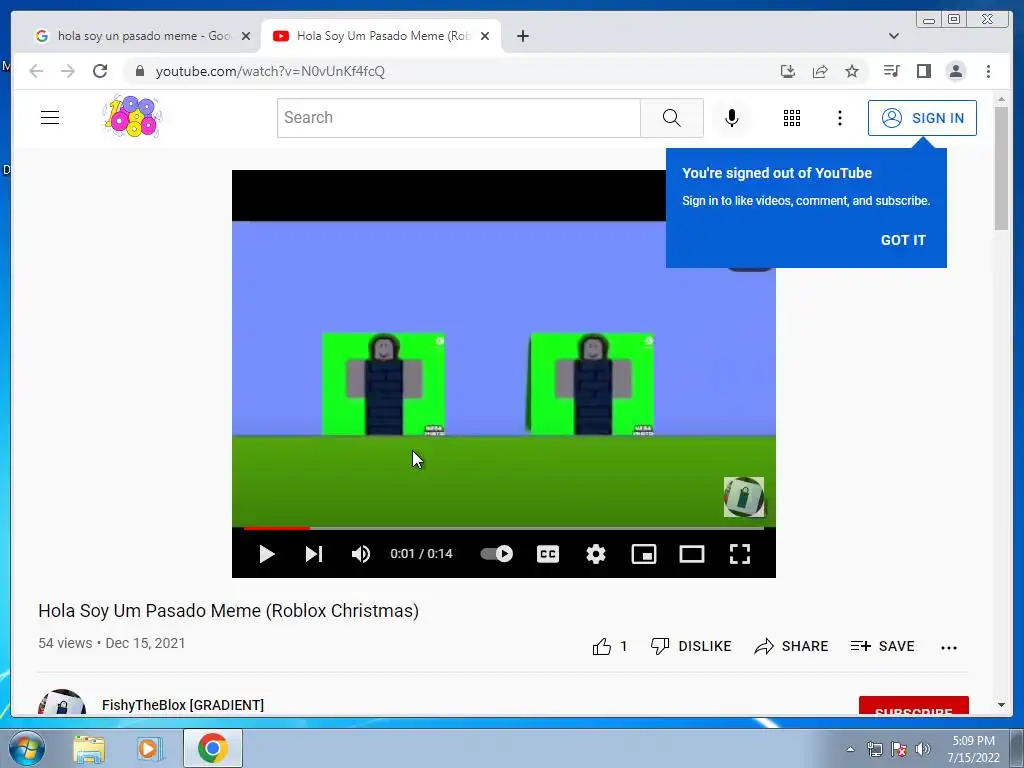Screen dimensions: 1024x768
Task: Open media controls icon in toolbar
Action: pyautogui.click(x=891, y=71)
